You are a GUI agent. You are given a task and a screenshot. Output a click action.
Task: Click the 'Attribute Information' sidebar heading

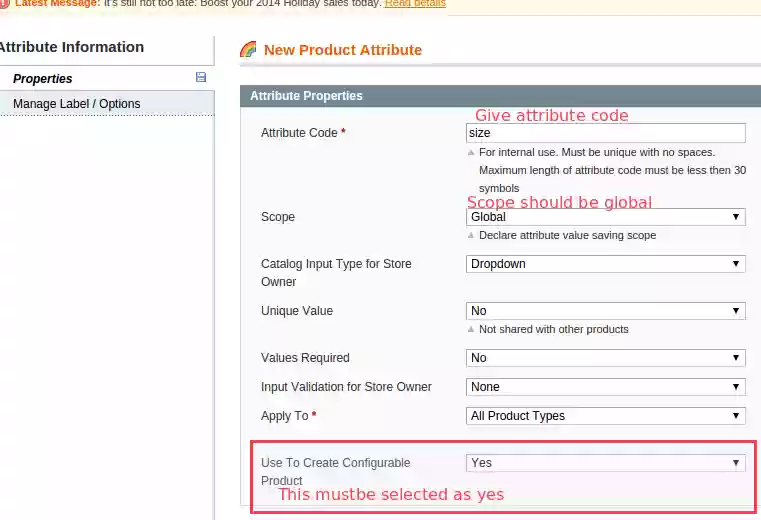tap(72, 47)
